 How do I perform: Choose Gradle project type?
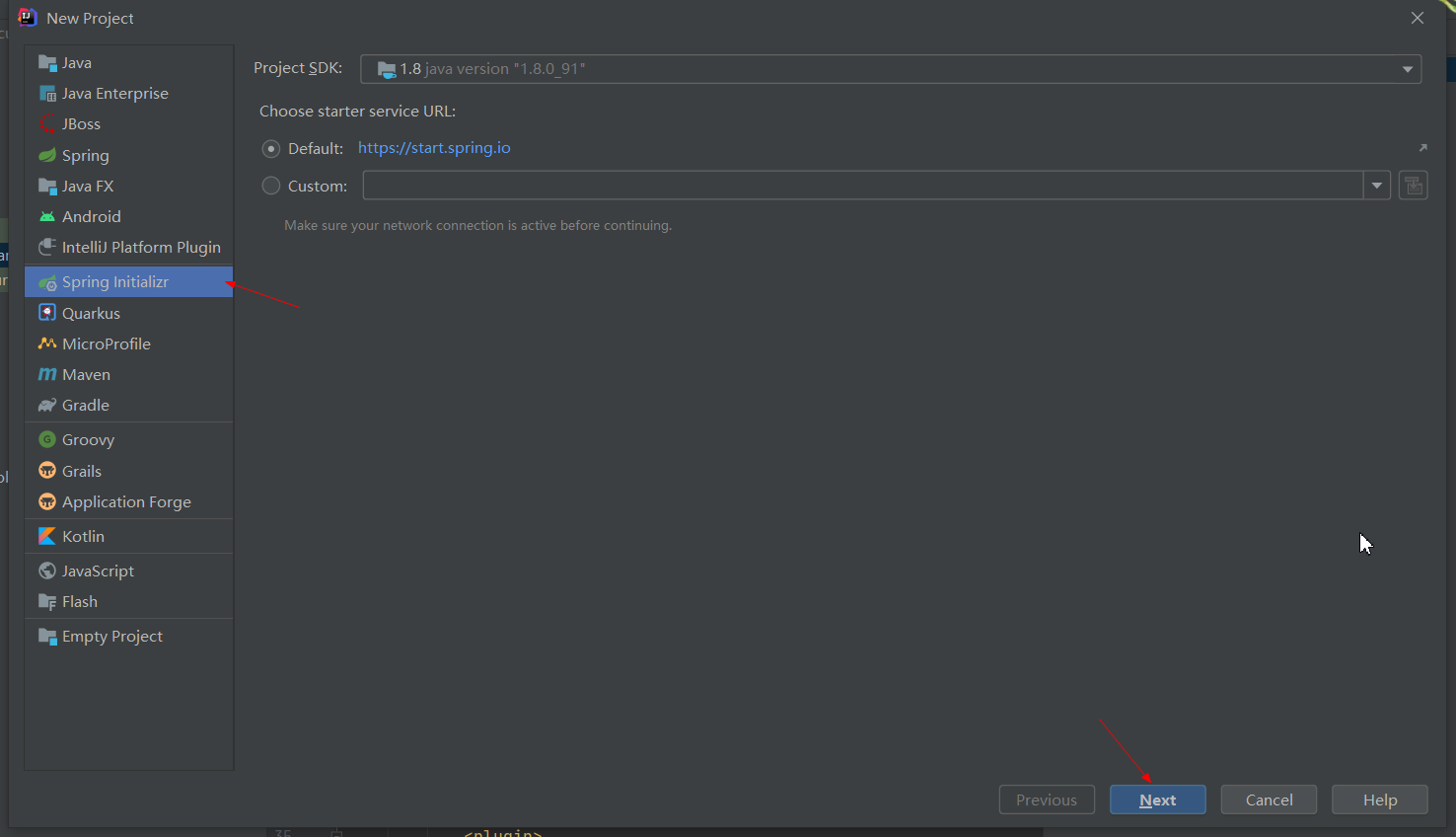(128, 405)
